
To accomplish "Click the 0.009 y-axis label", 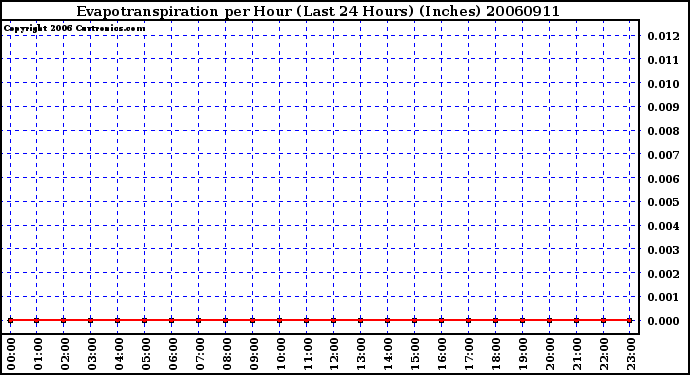I will coord(663,107).
